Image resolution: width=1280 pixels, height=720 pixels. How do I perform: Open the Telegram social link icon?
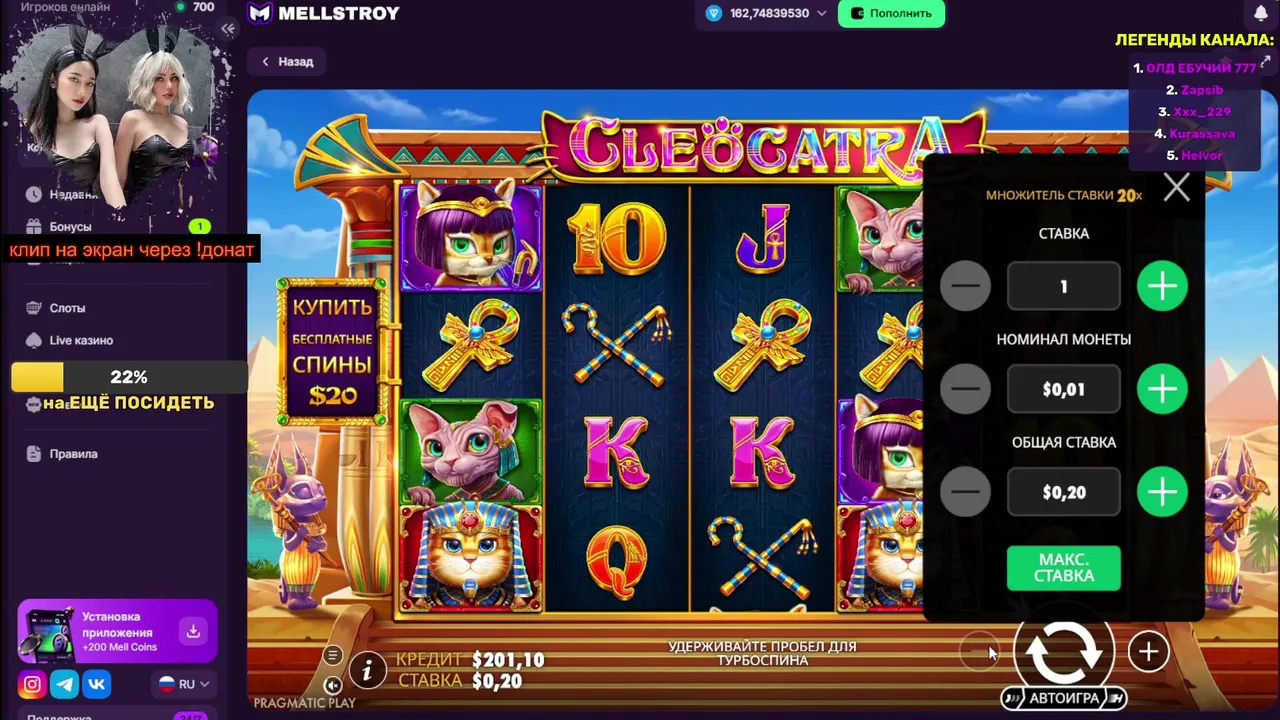65,684
